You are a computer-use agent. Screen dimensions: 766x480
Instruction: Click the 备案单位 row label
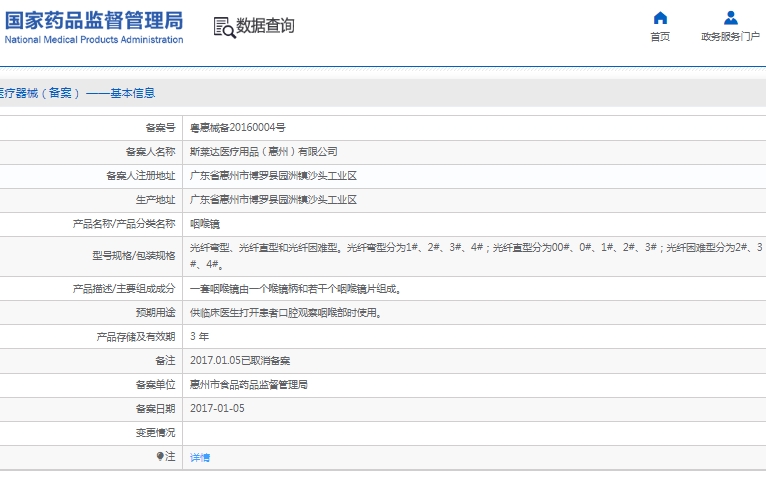[x=155, y=384]
